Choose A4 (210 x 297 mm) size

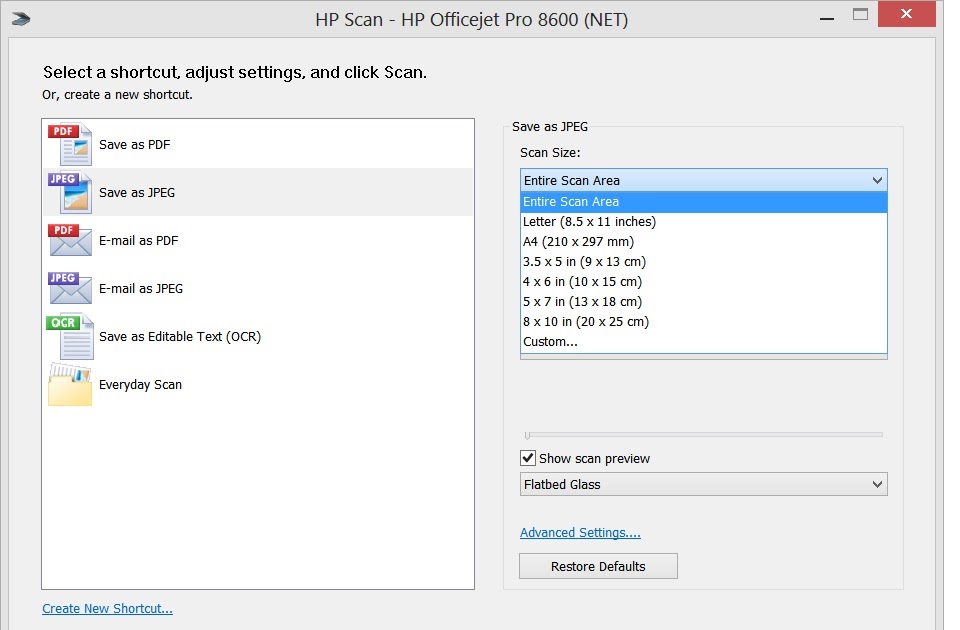pos(703,242)
